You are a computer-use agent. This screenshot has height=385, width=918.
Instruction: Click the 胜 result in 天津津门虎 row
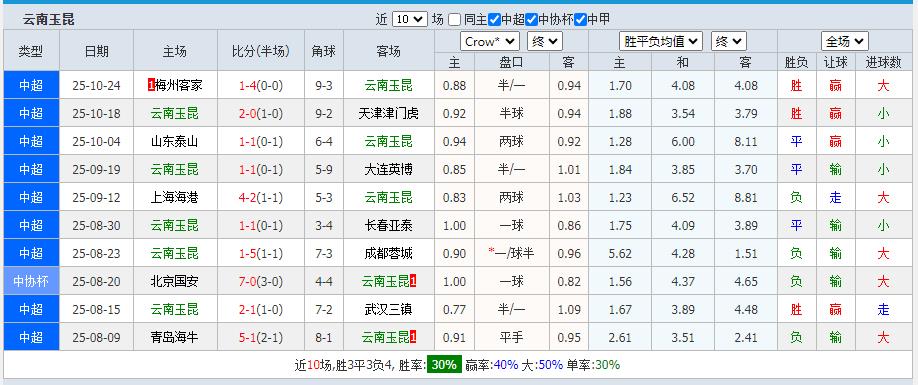[x=796, y=114]
